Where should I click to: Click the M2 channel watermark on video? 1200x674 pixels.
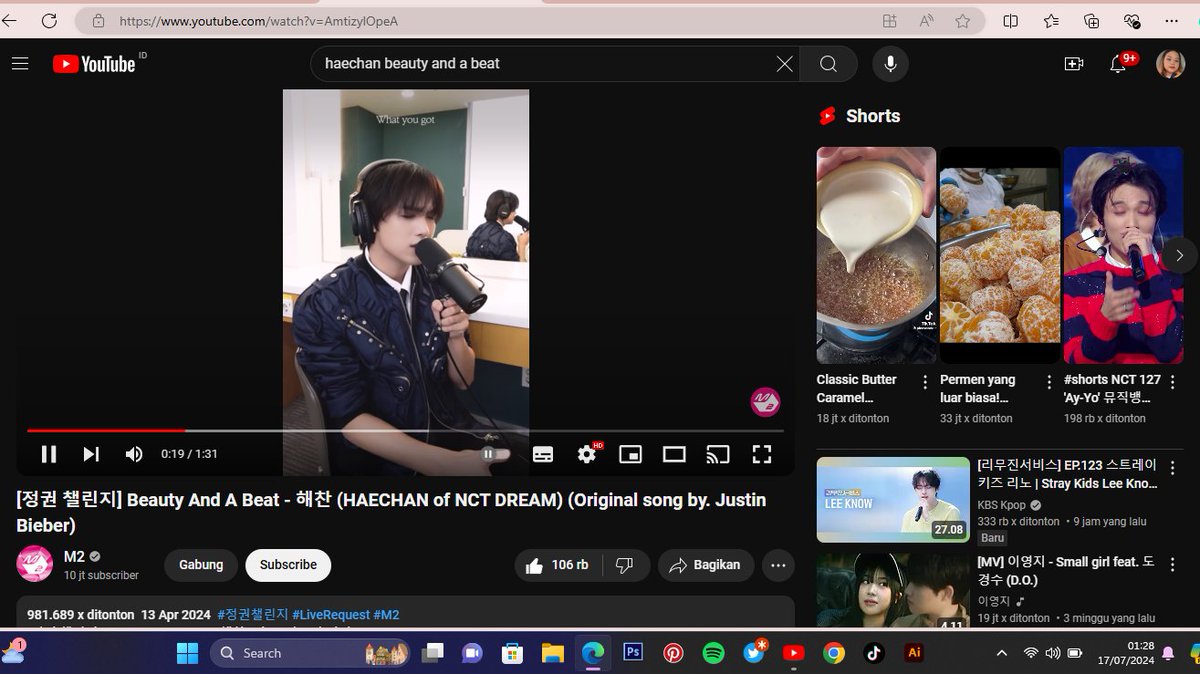[765, 402]
